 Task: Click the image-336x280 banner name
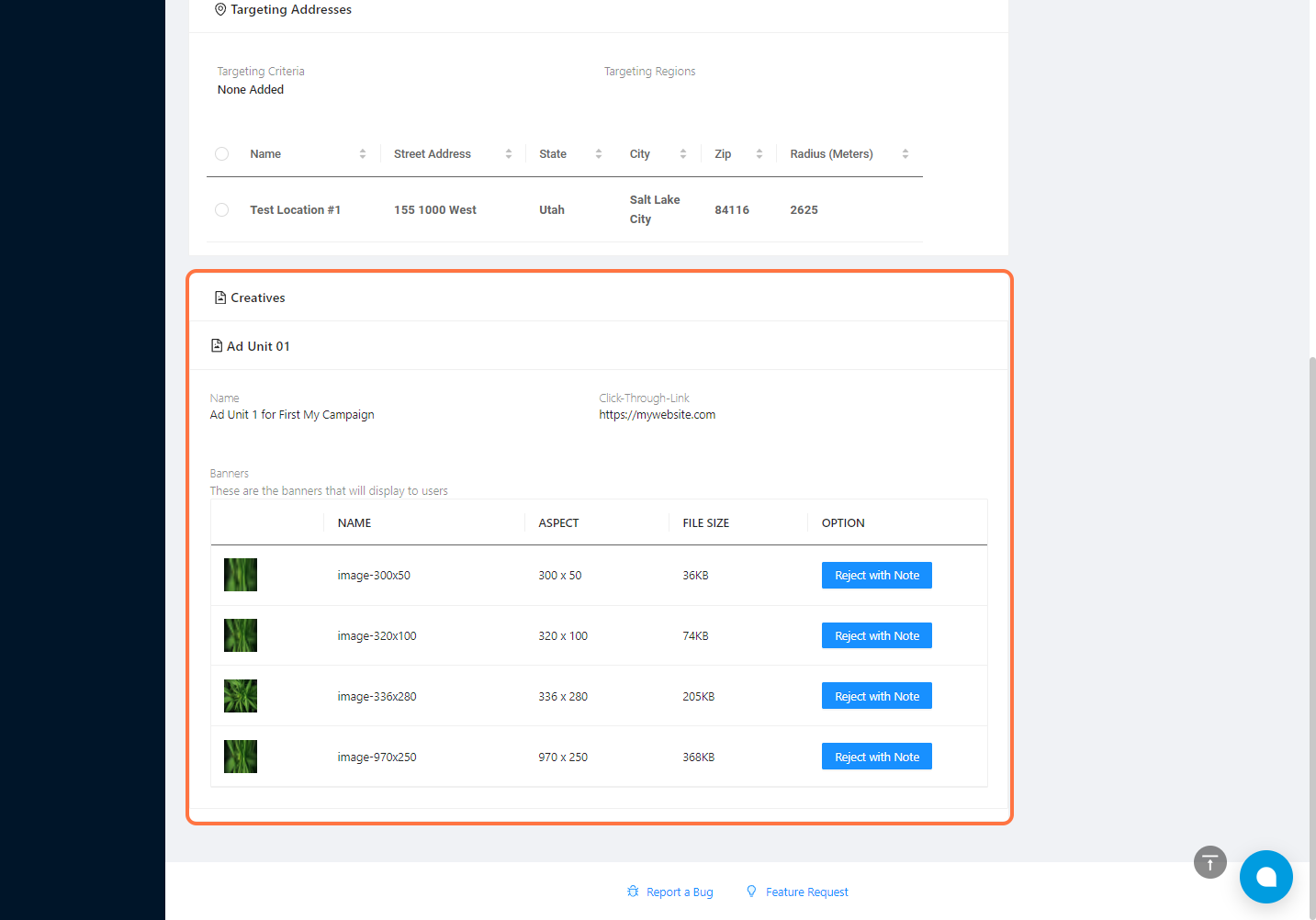377,697
